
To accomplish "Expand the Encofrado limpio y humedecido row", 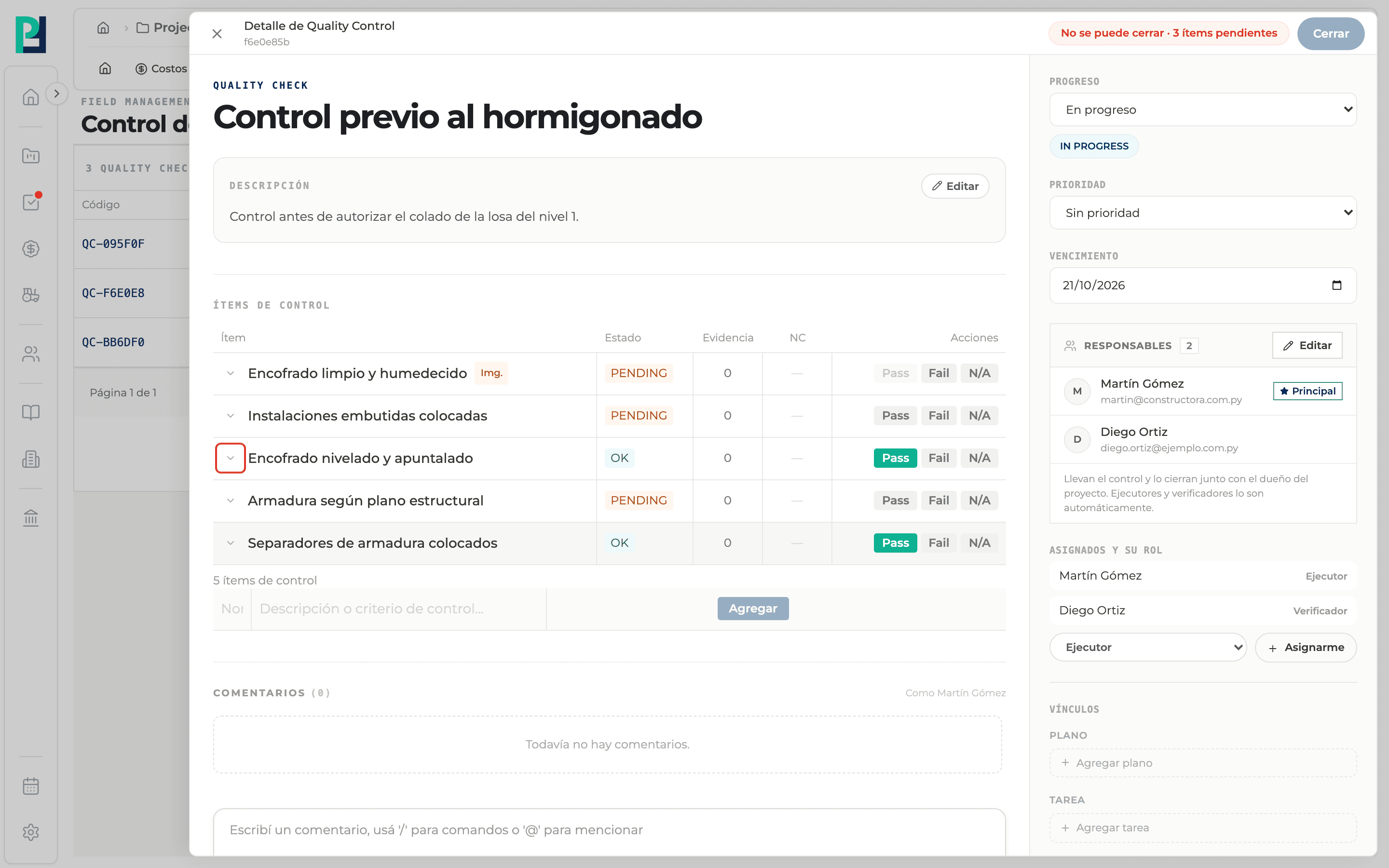I will pyautogui.click(x=230, y=373).
